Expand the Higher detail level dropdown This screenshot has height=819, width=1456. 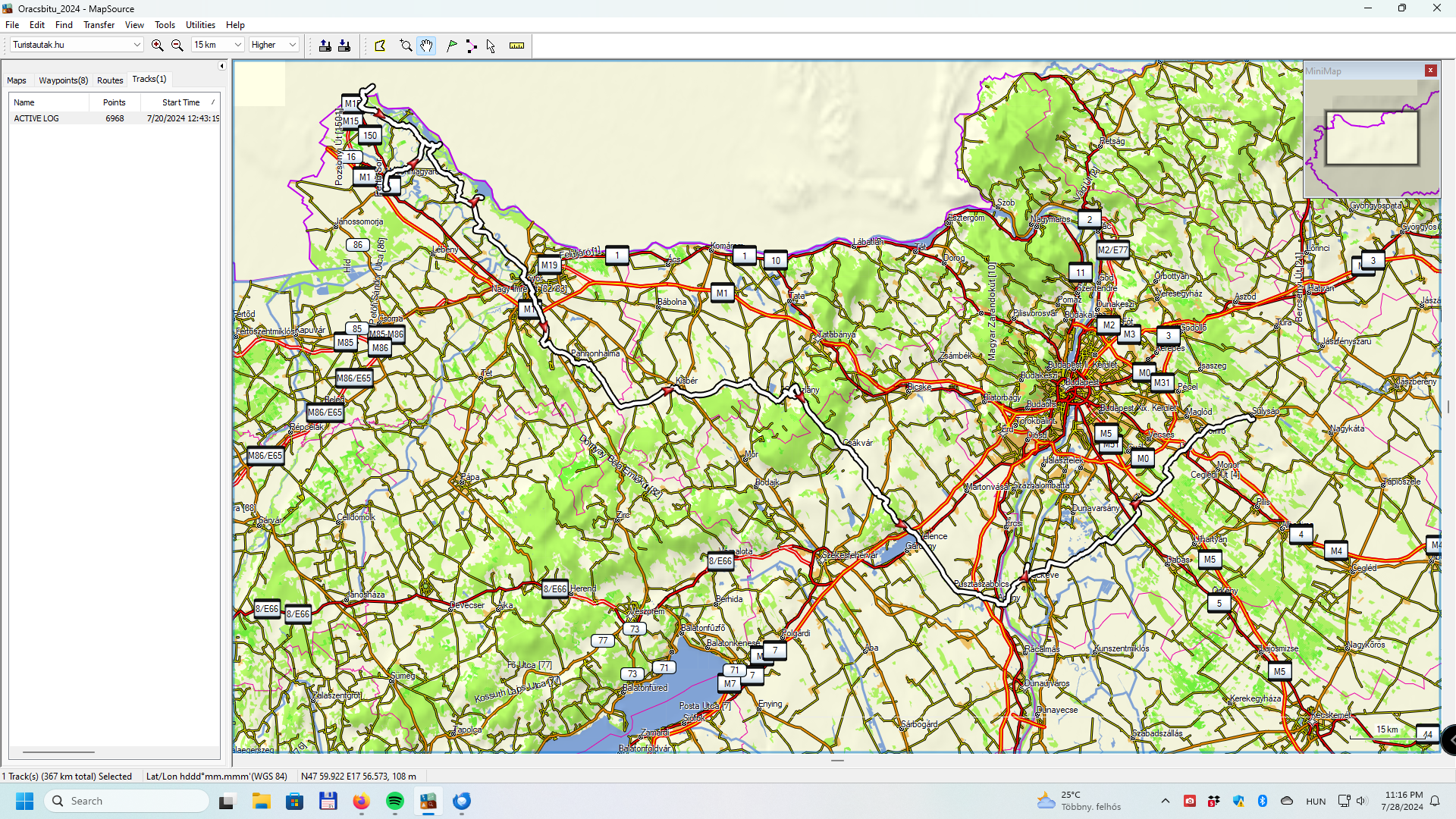[292, 45]
